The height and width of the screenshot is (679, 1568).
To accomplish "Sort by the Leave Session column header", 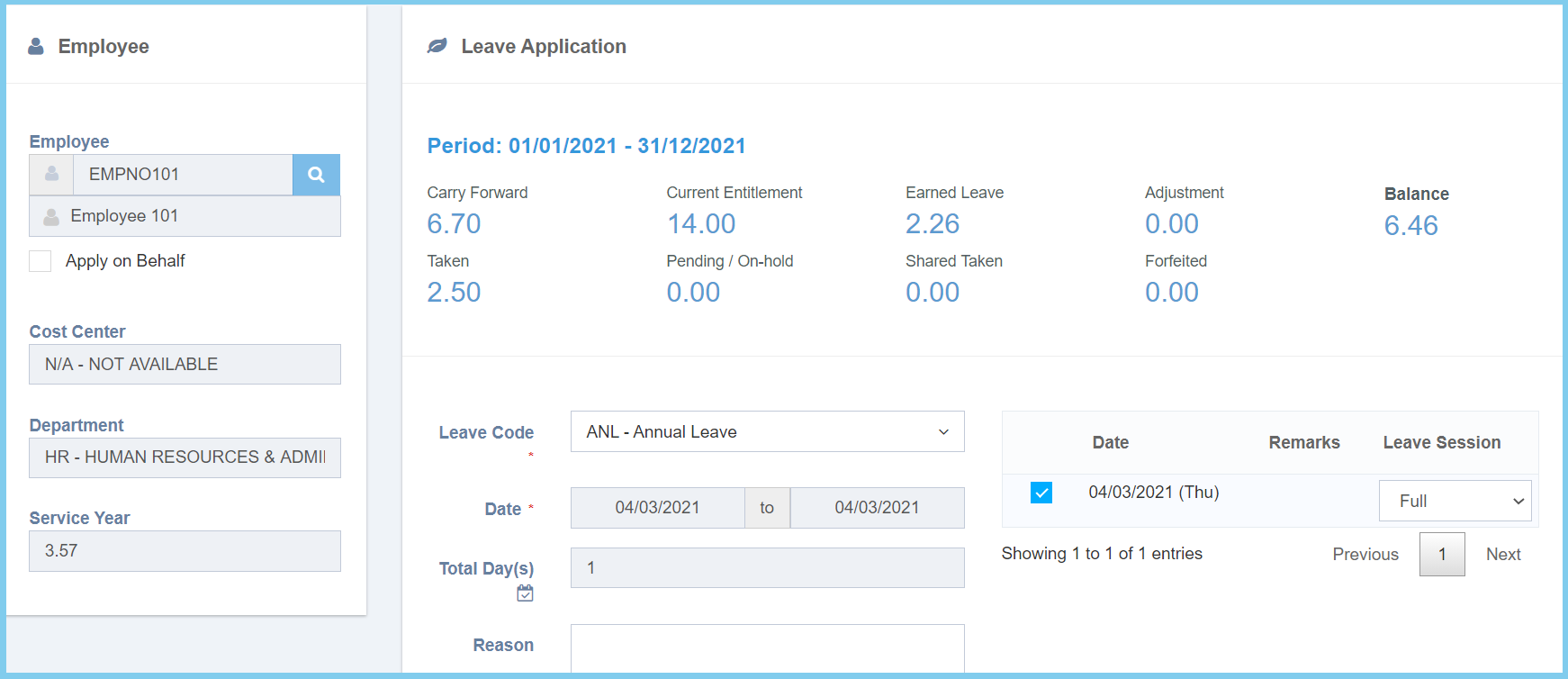I will tap(1441, 442).
